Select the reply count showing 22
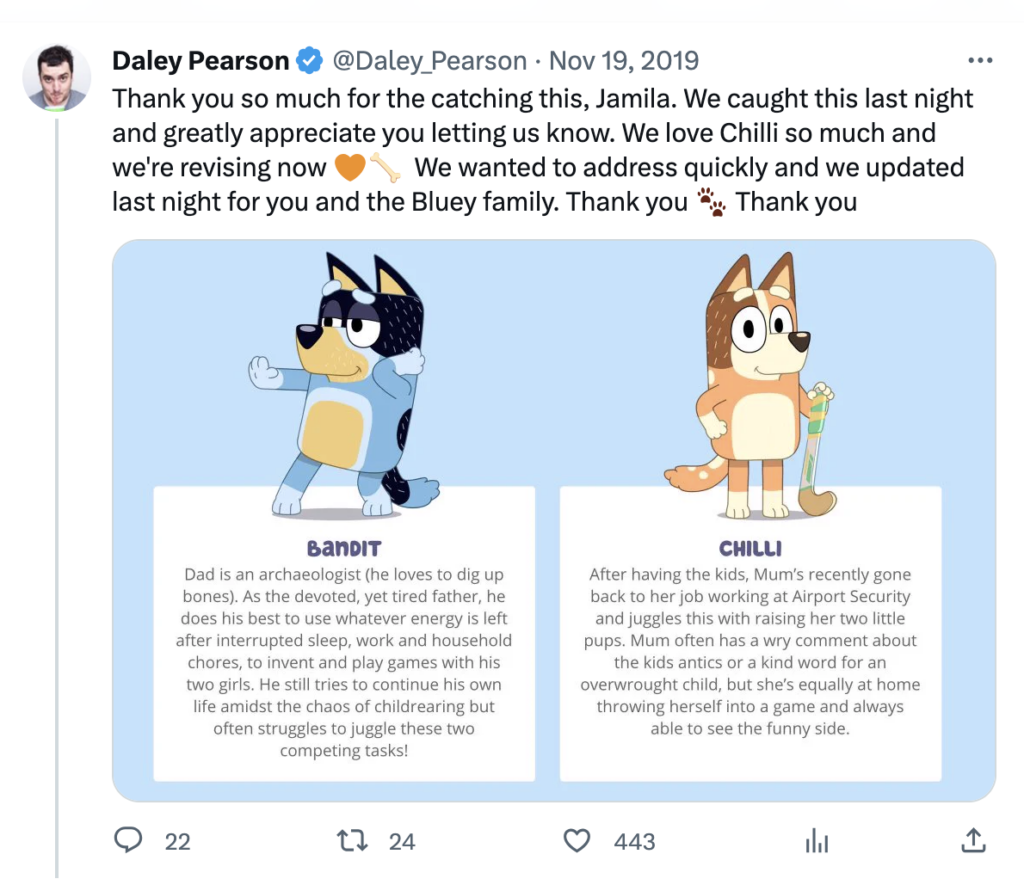Image resolution: width=1024 pixels, height=891 pixels. click(177, 842)
